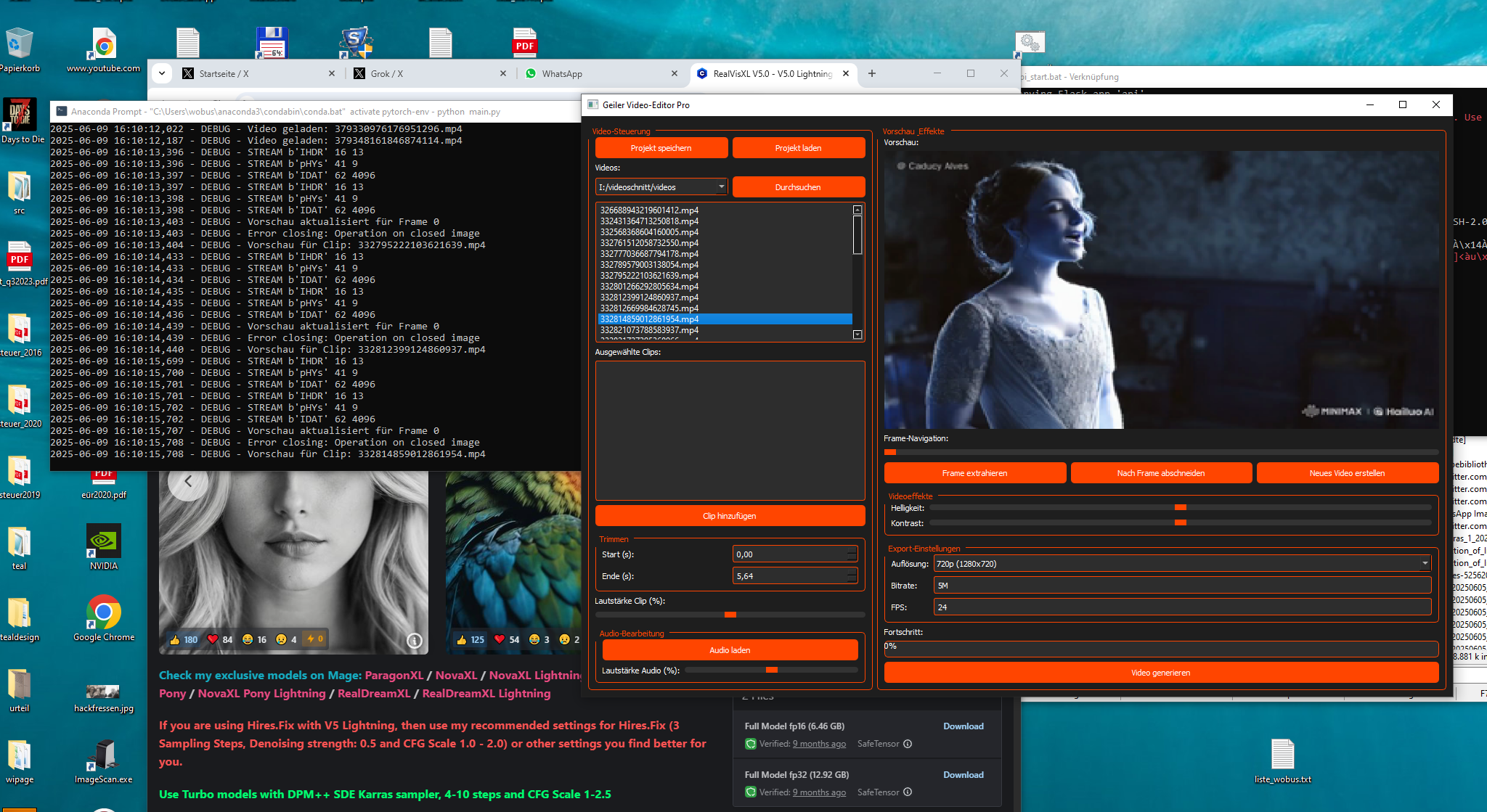The image size is (1487, 812).
Task: Switch to the Grok / X tab
Action: 386,73
